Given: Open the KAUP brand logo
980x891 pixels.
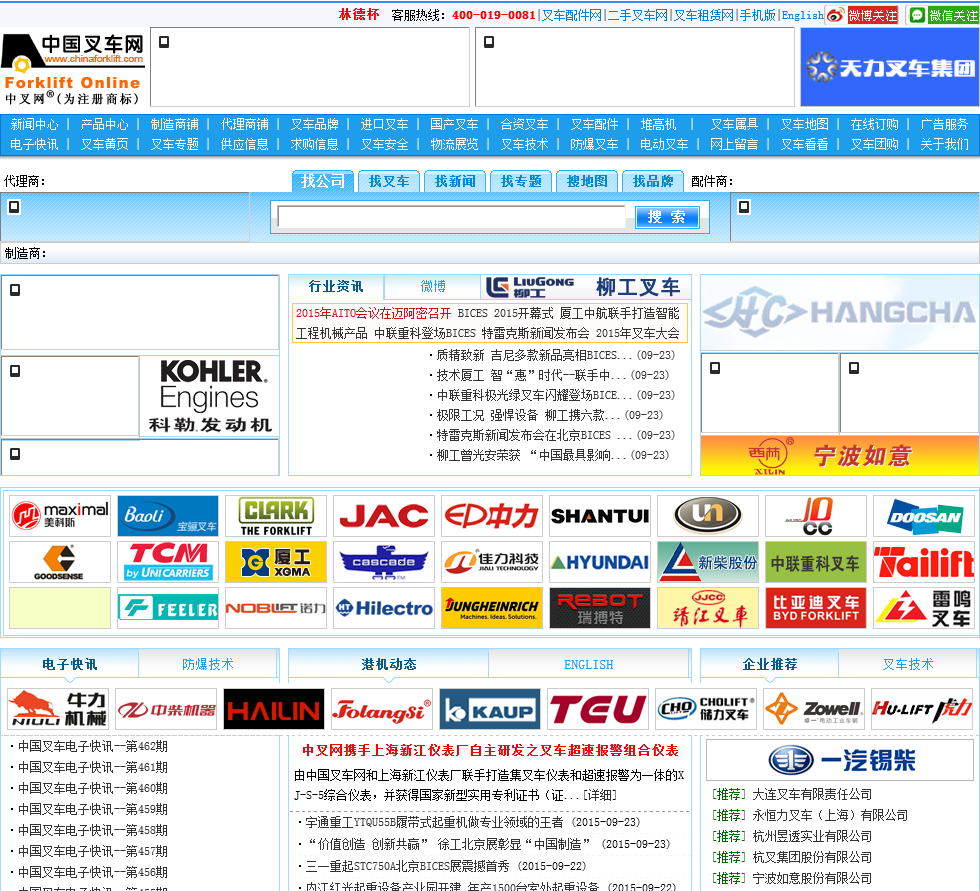Looking at the screenshot, I should tap(490, 709).
